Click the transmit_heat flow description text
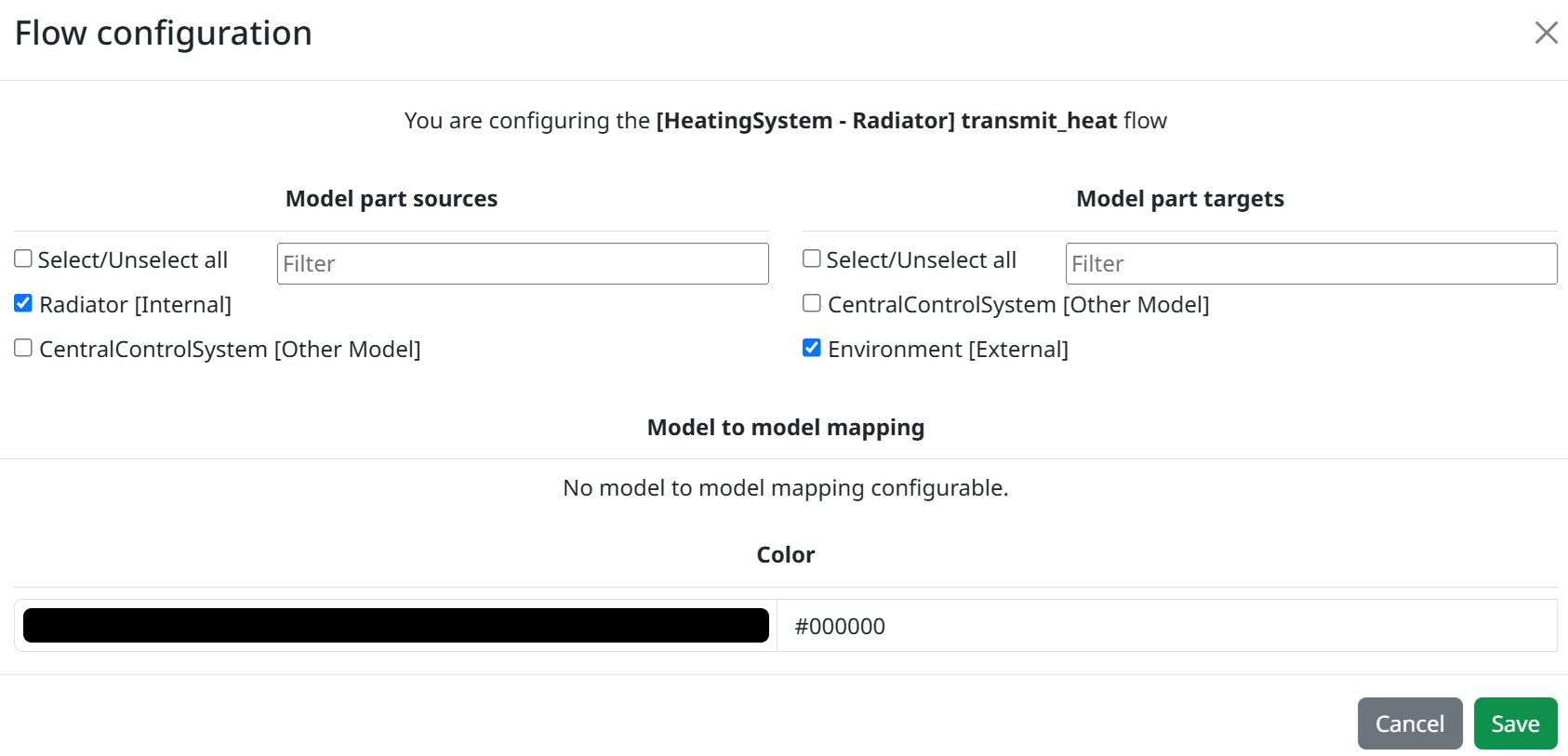1568x756 pixels. tap(786, 121)
